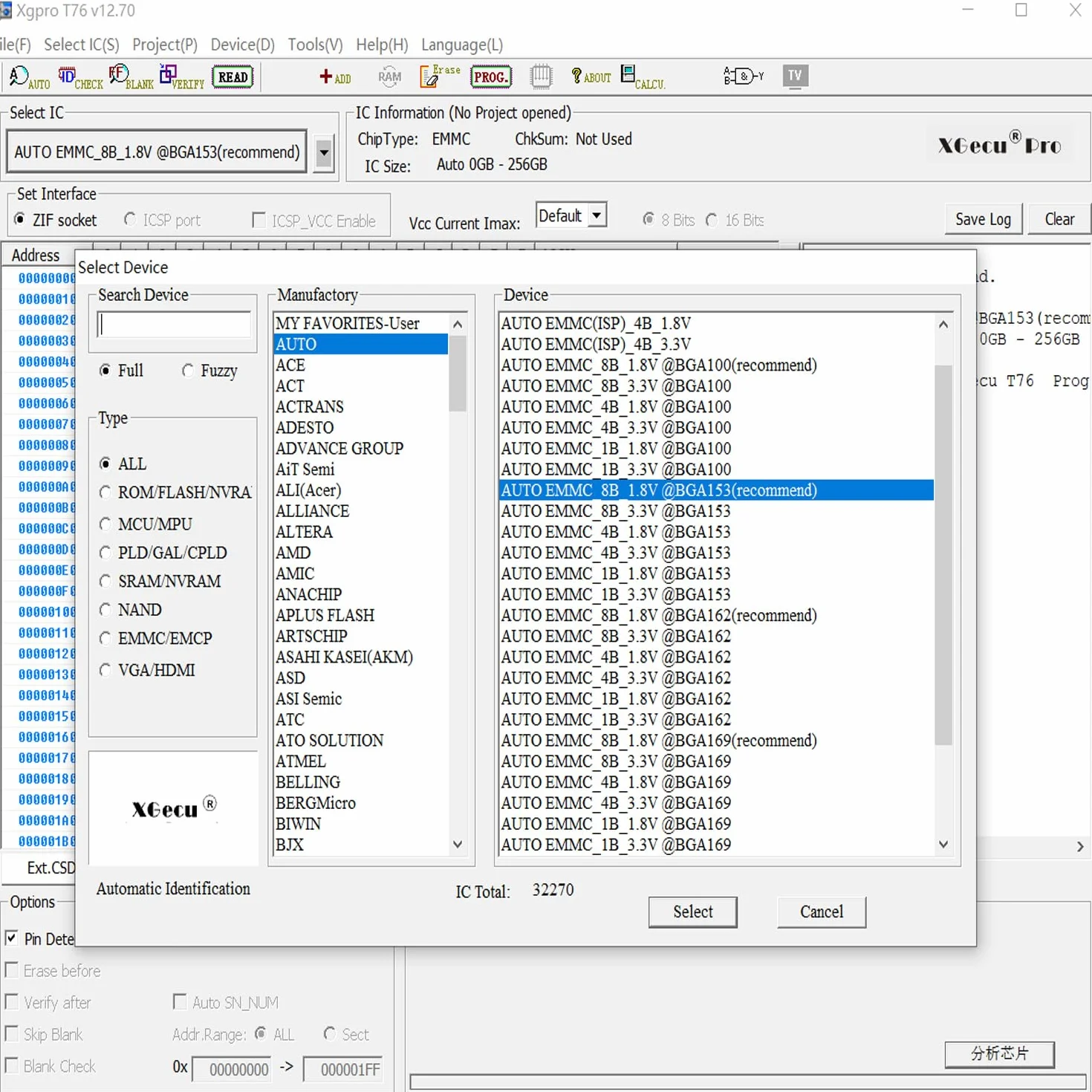Click the Device list scroll-down arrow
Screen dimensions: 1092x1092
(x=943, y=845)
